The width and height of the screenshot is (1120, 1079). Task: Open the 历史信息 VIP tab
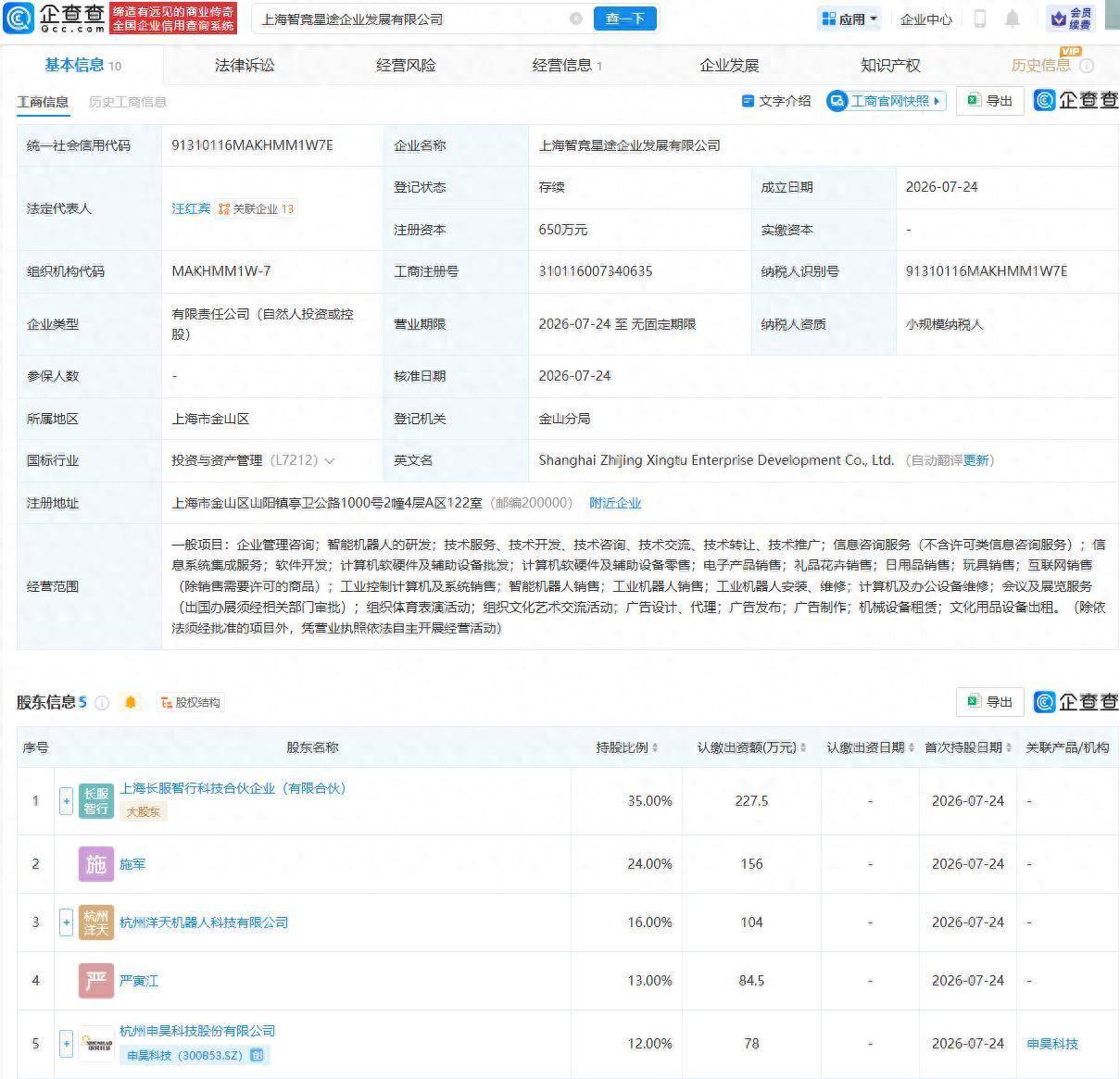tap(1041, 65)
